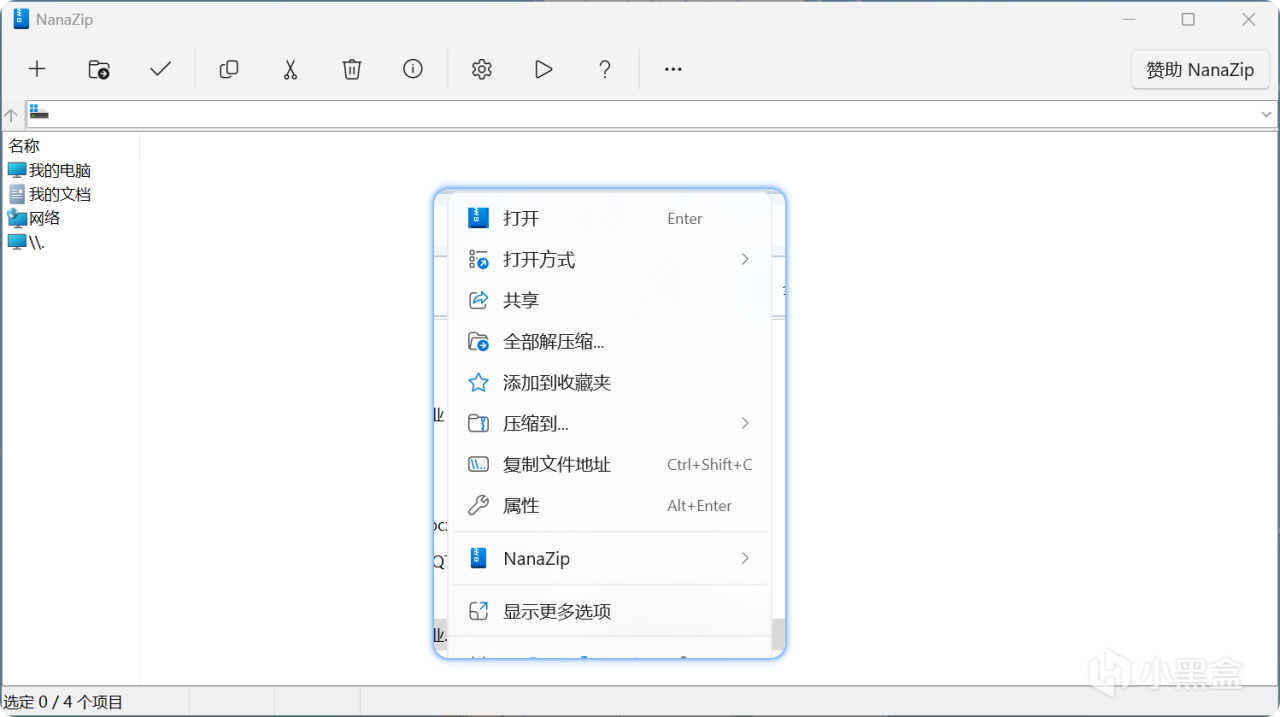Click the Info circle toolbar icon
Image resolution: width=1280 pixels, height=717 pixels.
[x=413, y=68]
